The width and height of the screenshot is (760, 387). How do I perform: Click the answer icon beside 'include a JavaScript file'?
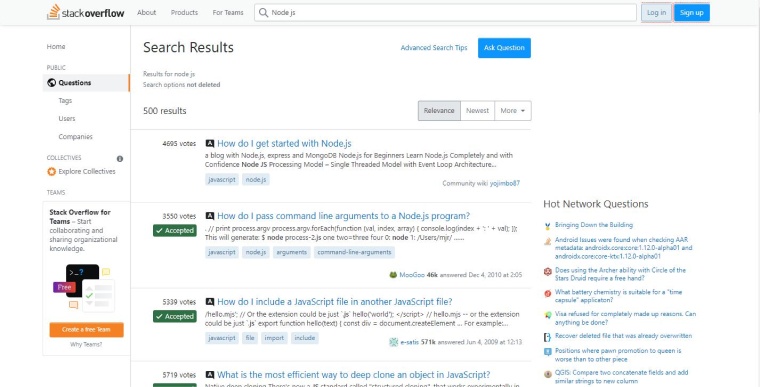[x=209, y=302]
